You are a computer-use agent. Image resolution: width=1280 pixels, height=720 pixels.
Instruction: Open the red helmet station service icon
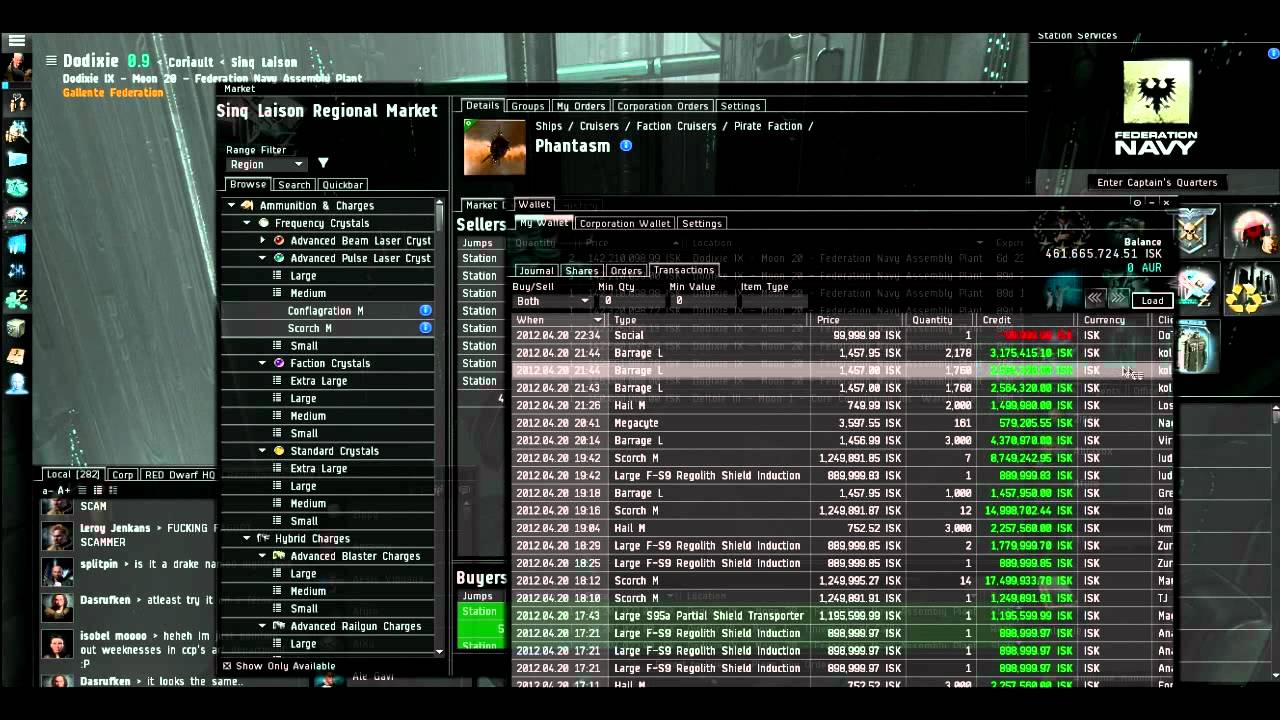click(x=1250, y=229)
